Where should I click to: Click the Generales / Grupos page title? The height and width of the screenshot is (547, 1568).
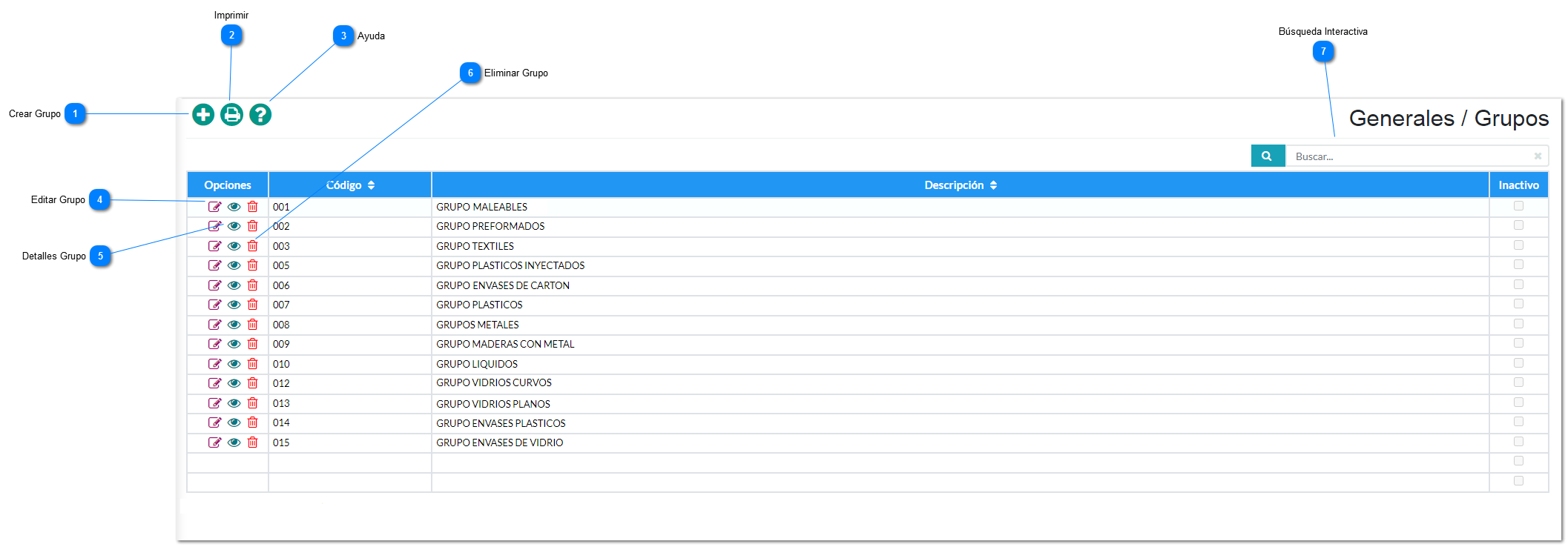coord(1449,119)
